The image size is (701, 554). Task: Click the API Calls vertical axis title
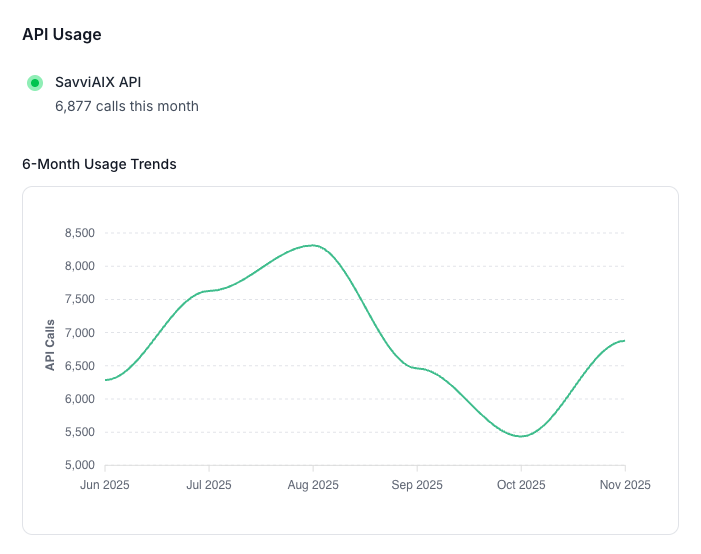click(50, 345)
